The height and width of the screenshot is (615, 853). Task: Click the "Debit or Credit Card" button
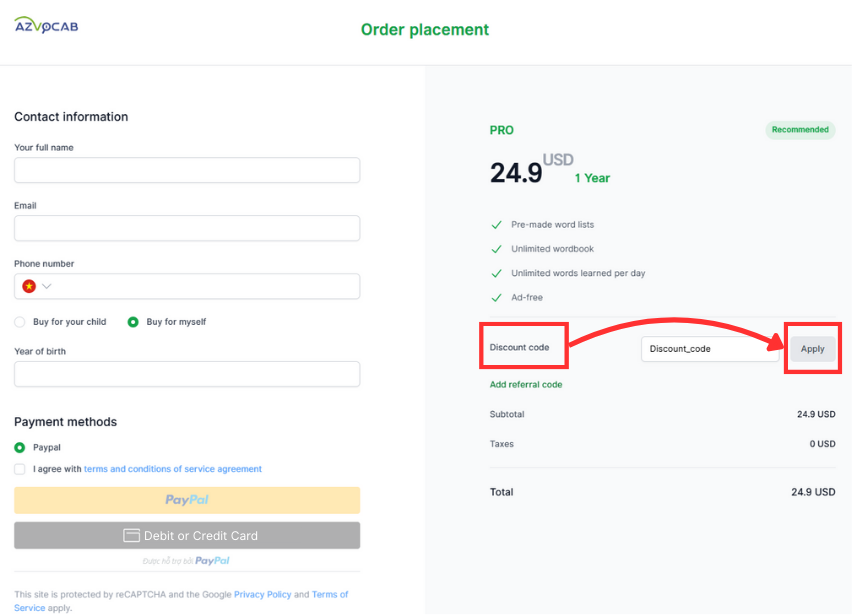click(190, 535)
